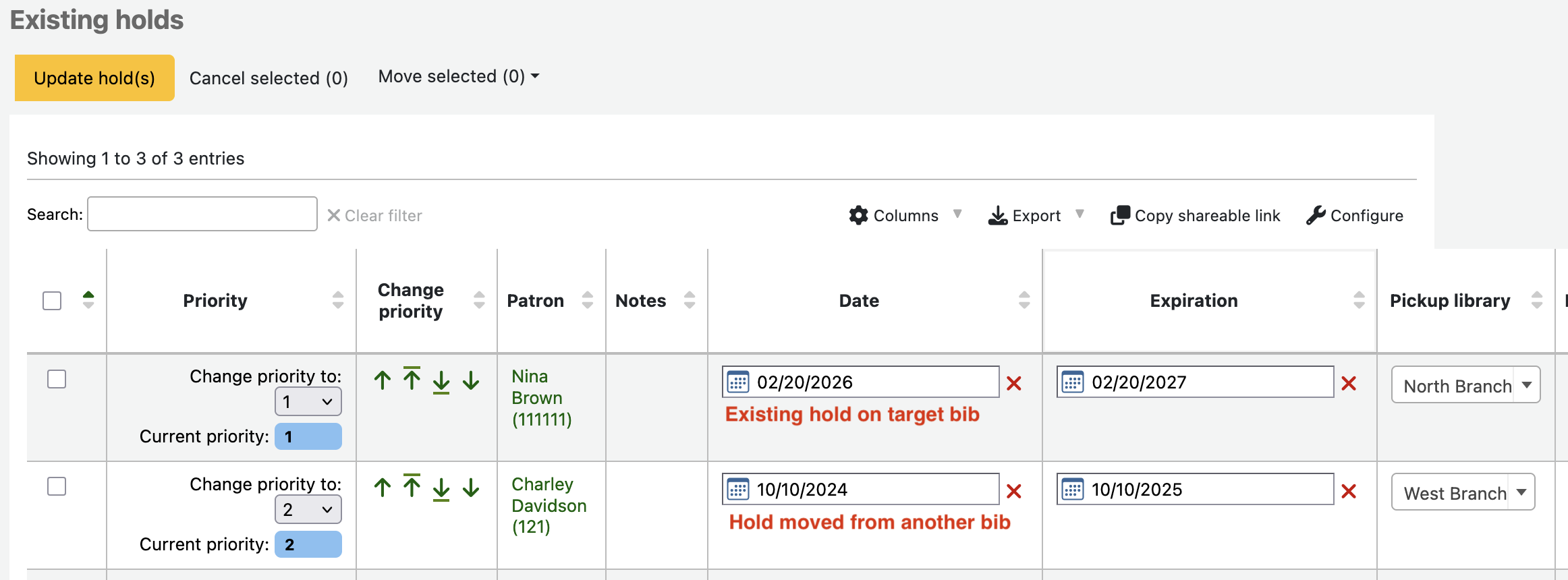Open the North Branch pickup library dropdown
Viewport: 1568px width, 580px height.
tap(1465, 385)
